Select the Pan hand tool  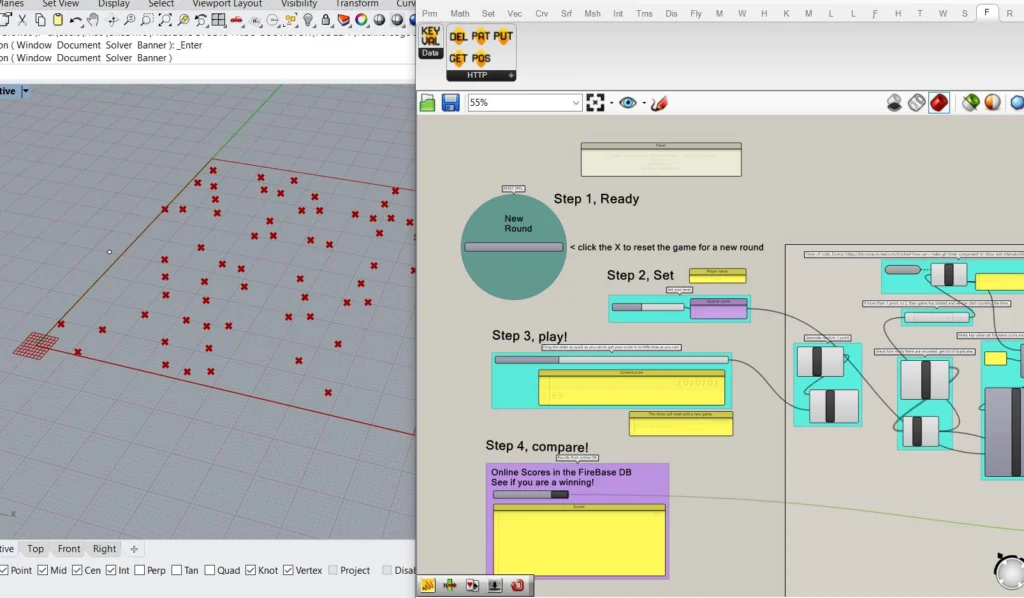tap(93, 20)
